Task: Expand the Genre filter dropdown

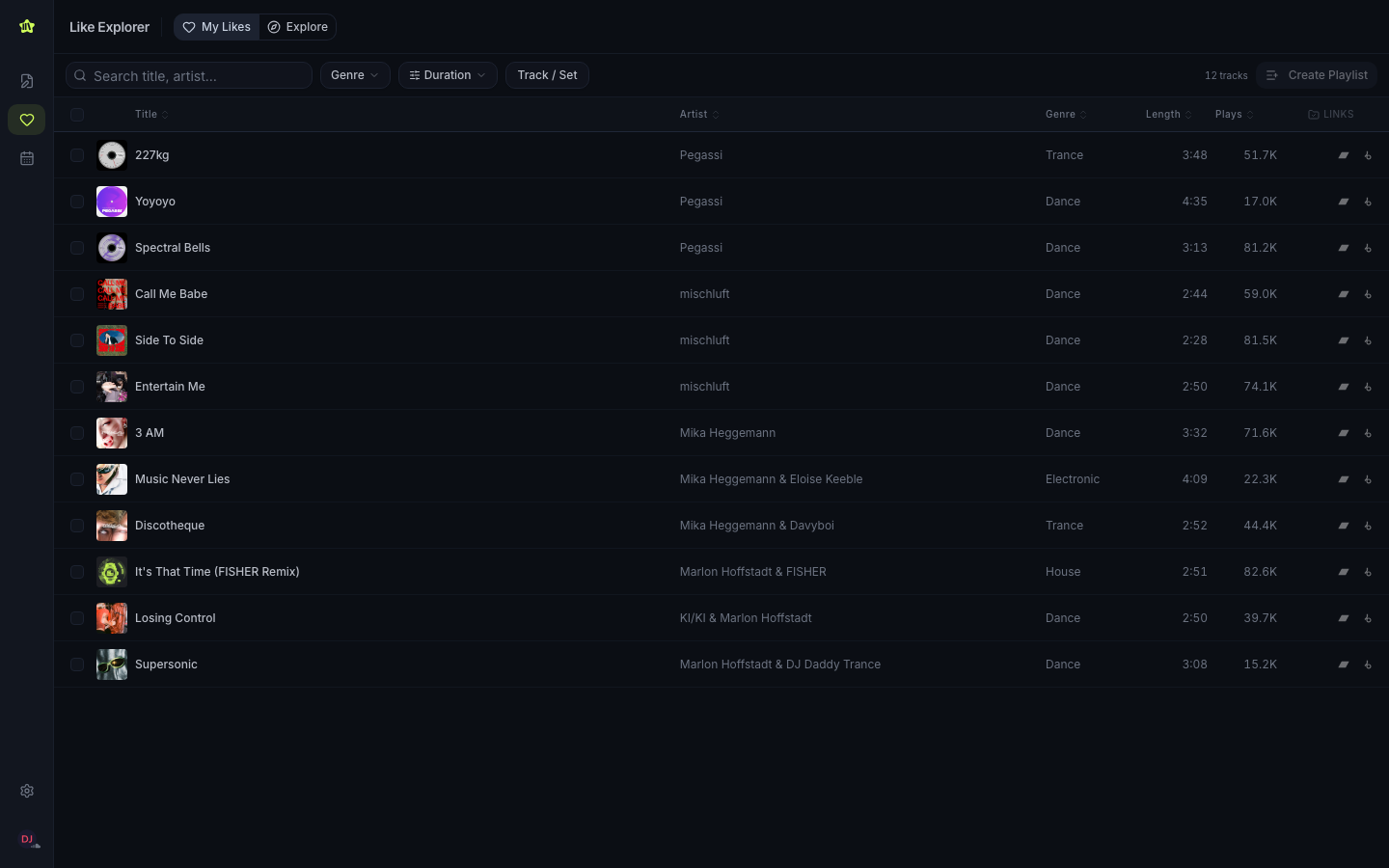Action: point(355,75)
